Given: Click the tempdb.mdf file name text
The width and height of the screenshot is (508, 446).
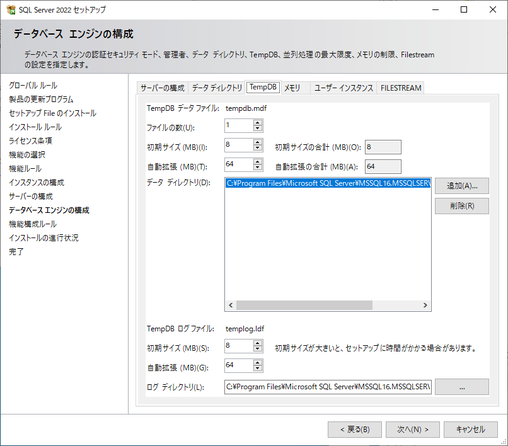Looking at the screenshot, I should [x=246, y=108].
